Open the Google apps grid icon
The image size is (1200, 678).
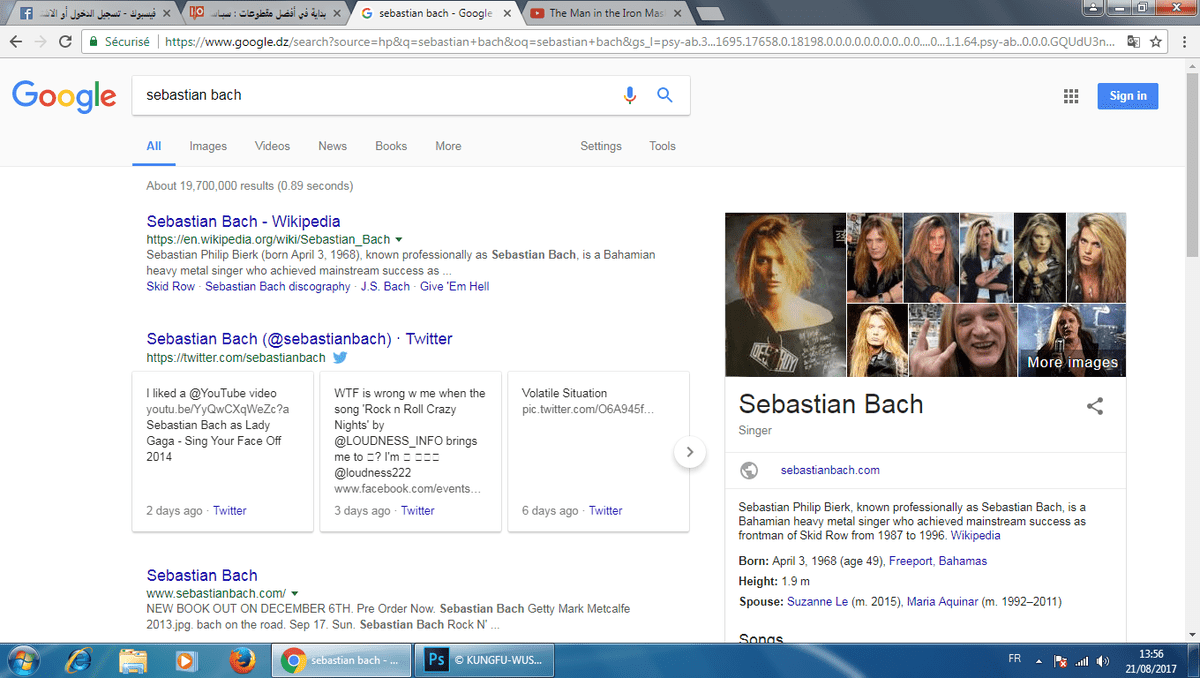point(1071,96)
